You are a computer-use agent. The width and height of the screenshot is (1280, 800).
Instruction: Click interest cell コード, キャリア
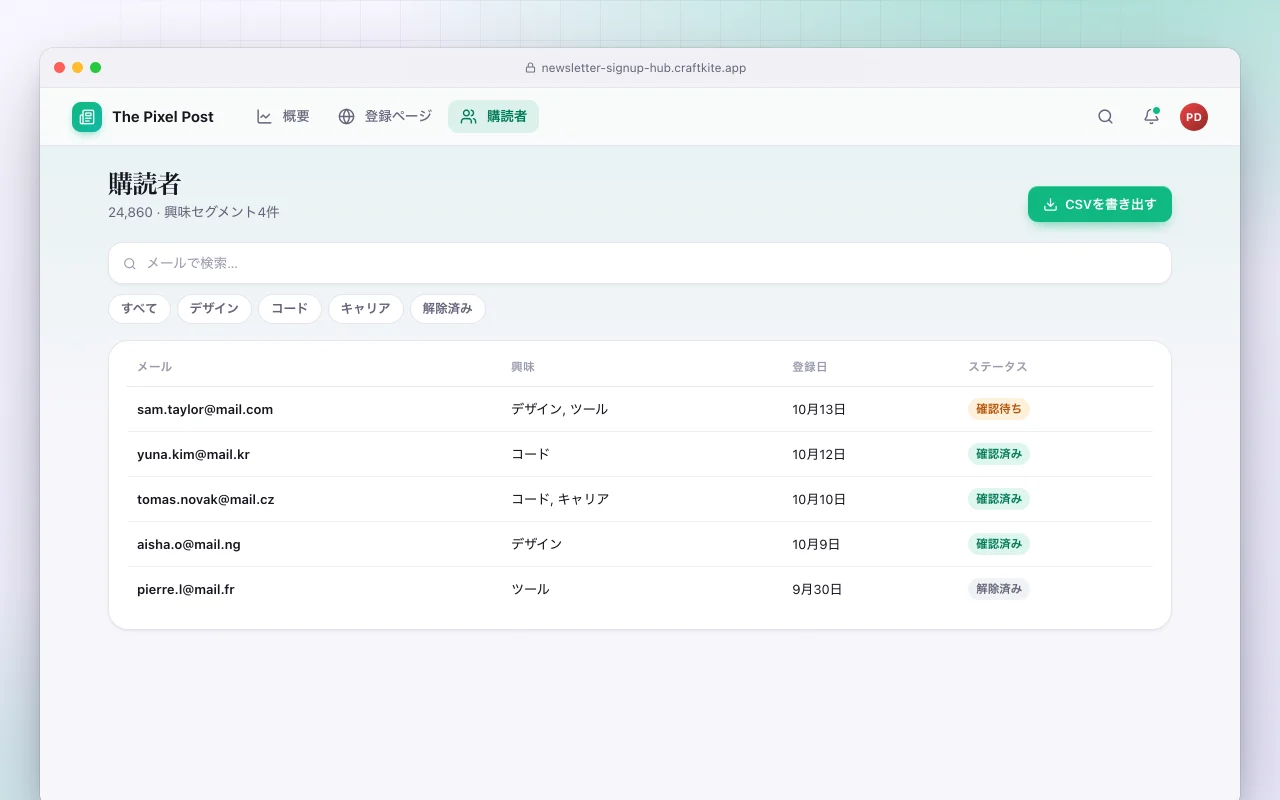point(560,499)
